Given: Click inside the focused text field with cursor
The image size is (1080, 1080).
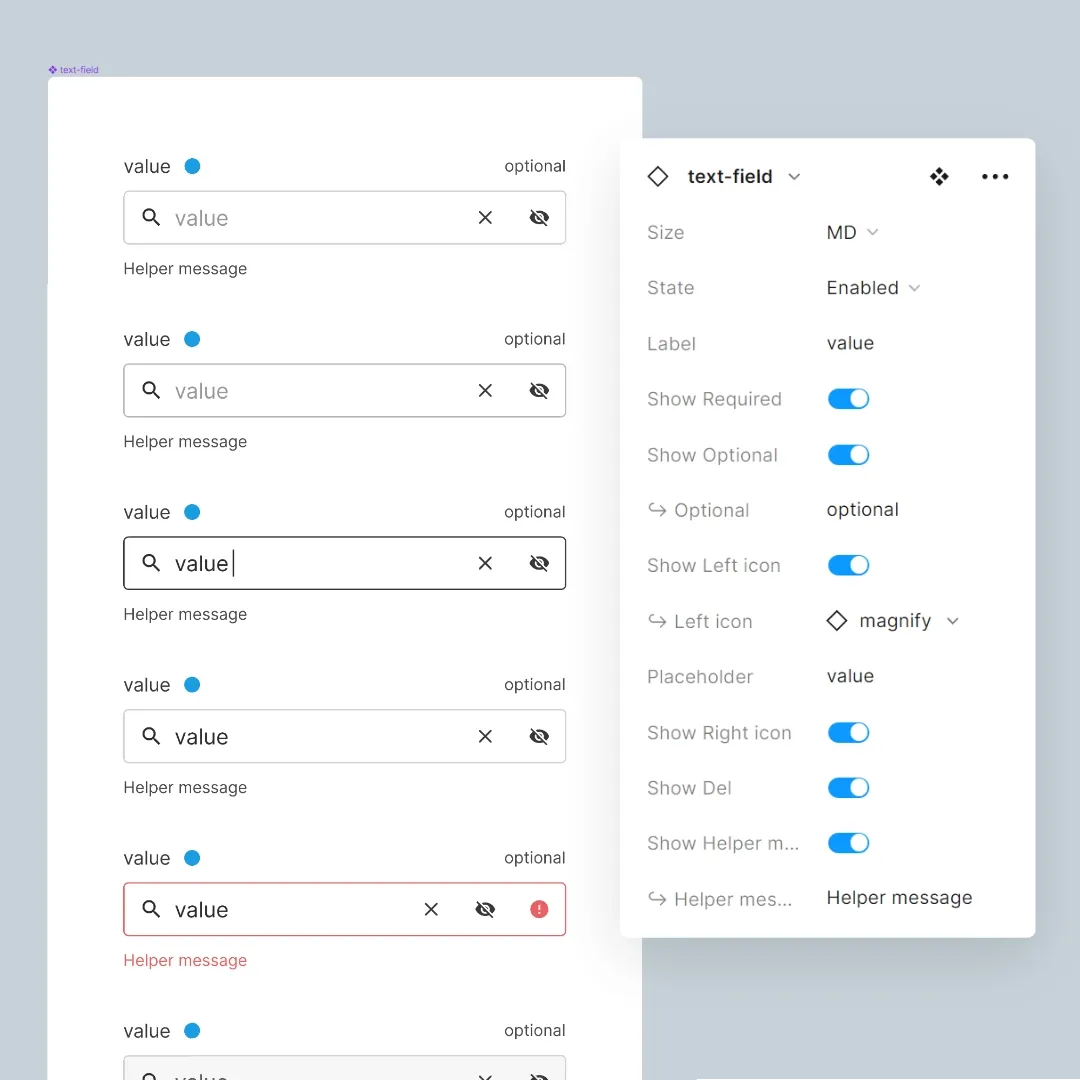Looking at the screenshot, I should [x=344, y=563].
